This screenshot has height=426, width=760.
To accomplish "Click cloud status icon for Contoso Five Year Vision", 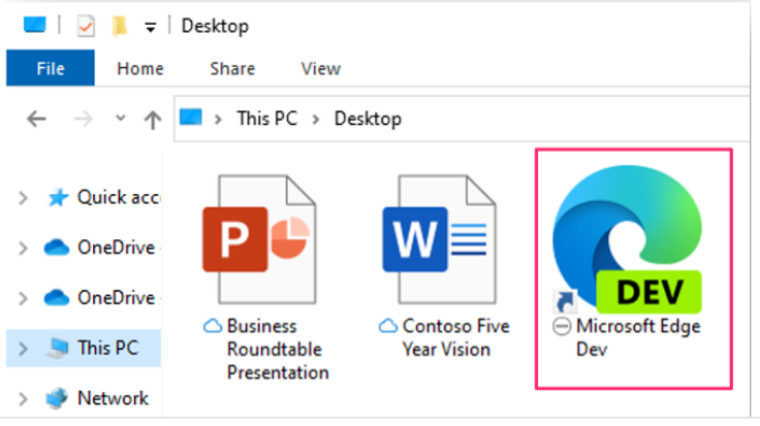I will coord(388,326).
